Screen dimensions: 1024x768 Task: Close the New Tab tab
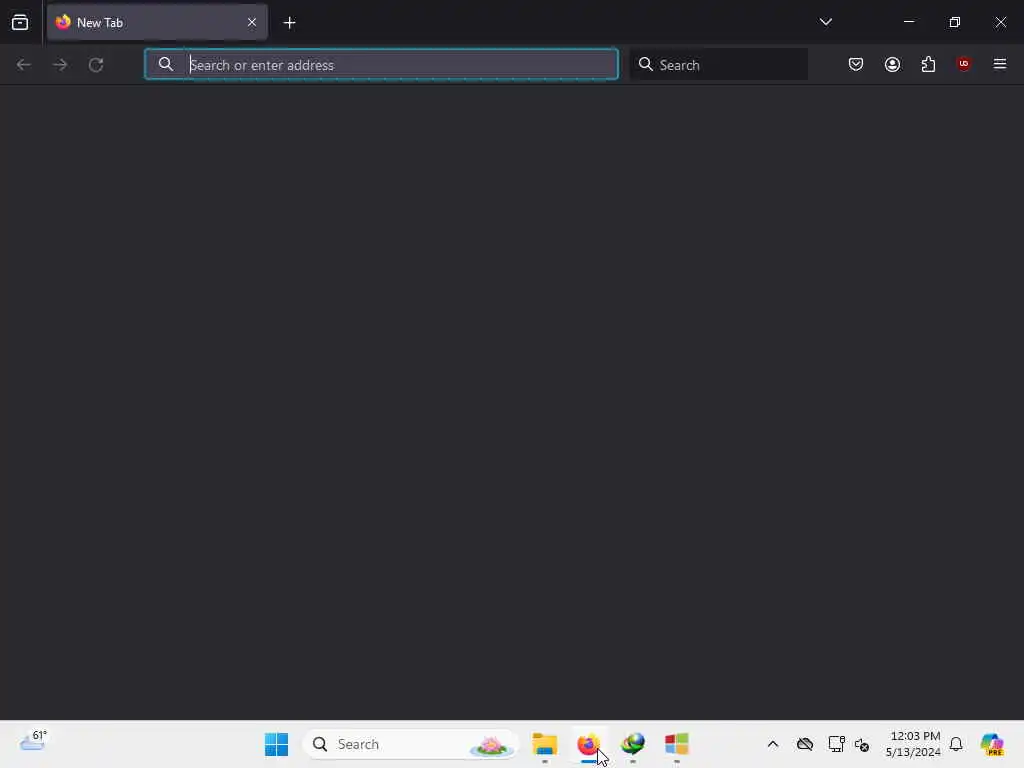[x=252, y=23]
